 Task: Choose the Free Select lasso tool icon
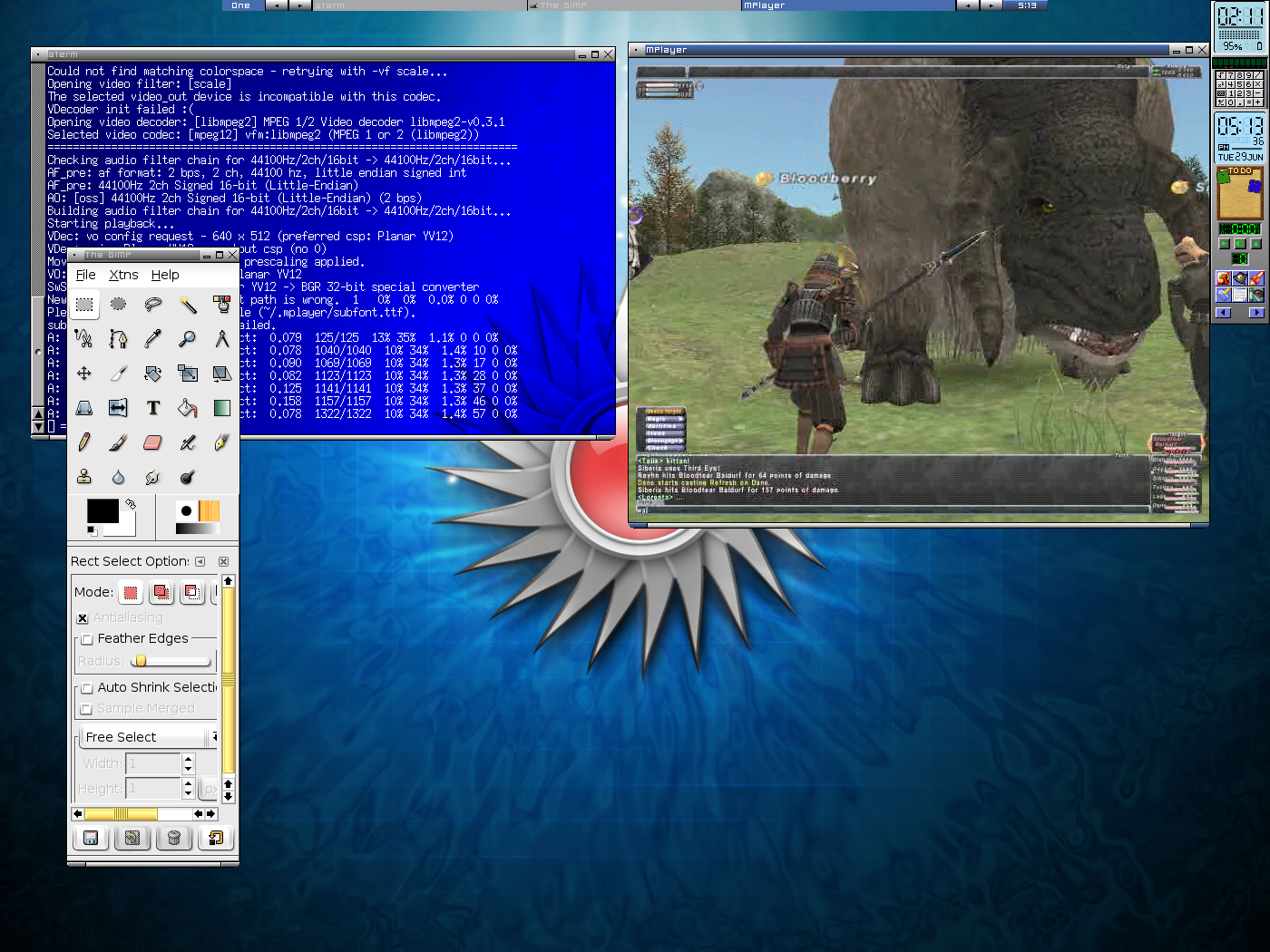153,305
